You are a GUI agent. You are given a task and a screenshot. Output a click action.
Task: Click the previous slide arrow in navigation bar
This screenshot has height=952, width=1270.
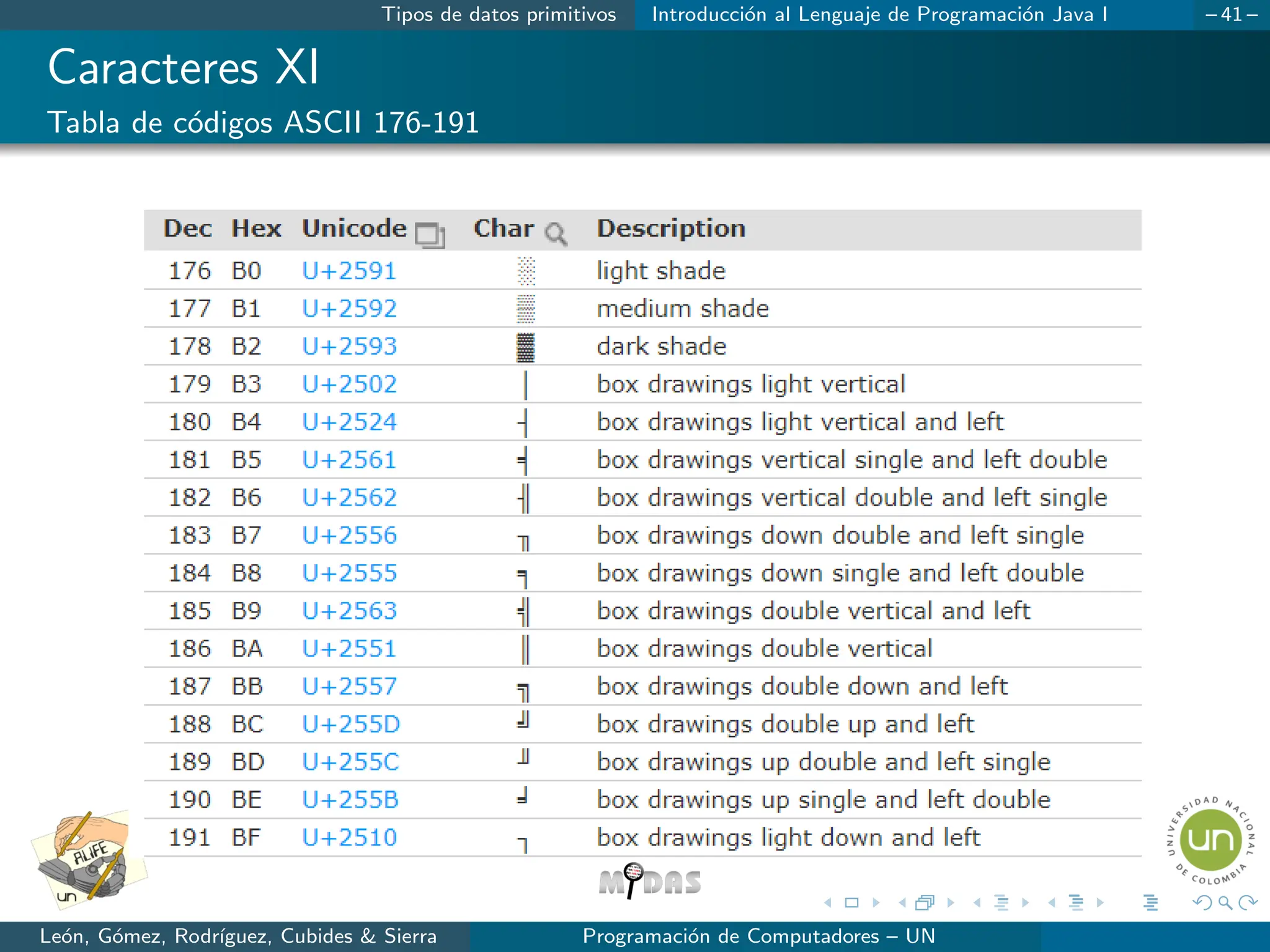pos(828,903)
